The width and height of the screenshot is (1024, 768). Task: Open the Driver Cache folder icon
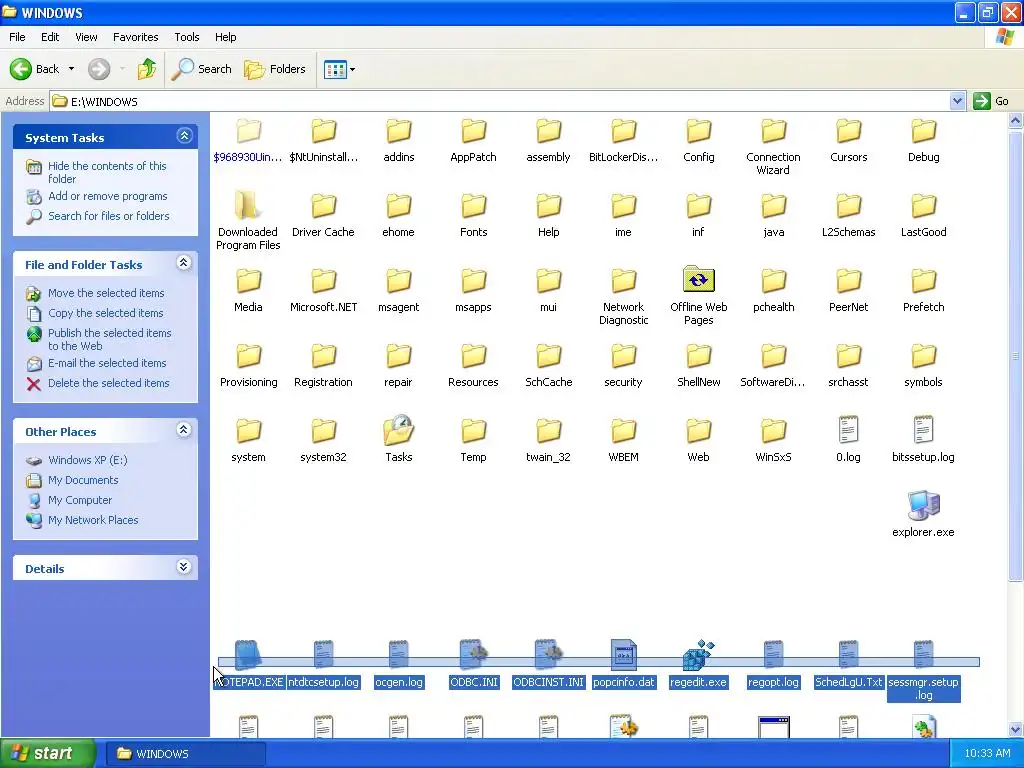coord(323,206)
